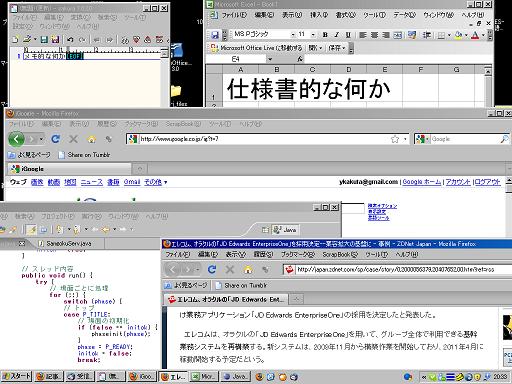Click the URL bar showing google.co.jp
Screen dimensions: 512x384
pyautogui.click(x=268, y=139)
